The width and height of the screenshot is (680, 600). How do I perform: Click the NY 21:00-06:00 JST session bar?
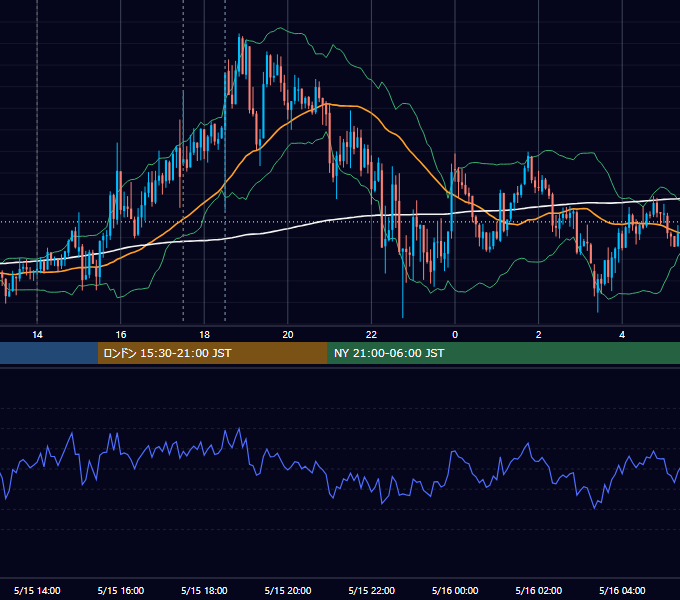[x=503, y=353]
